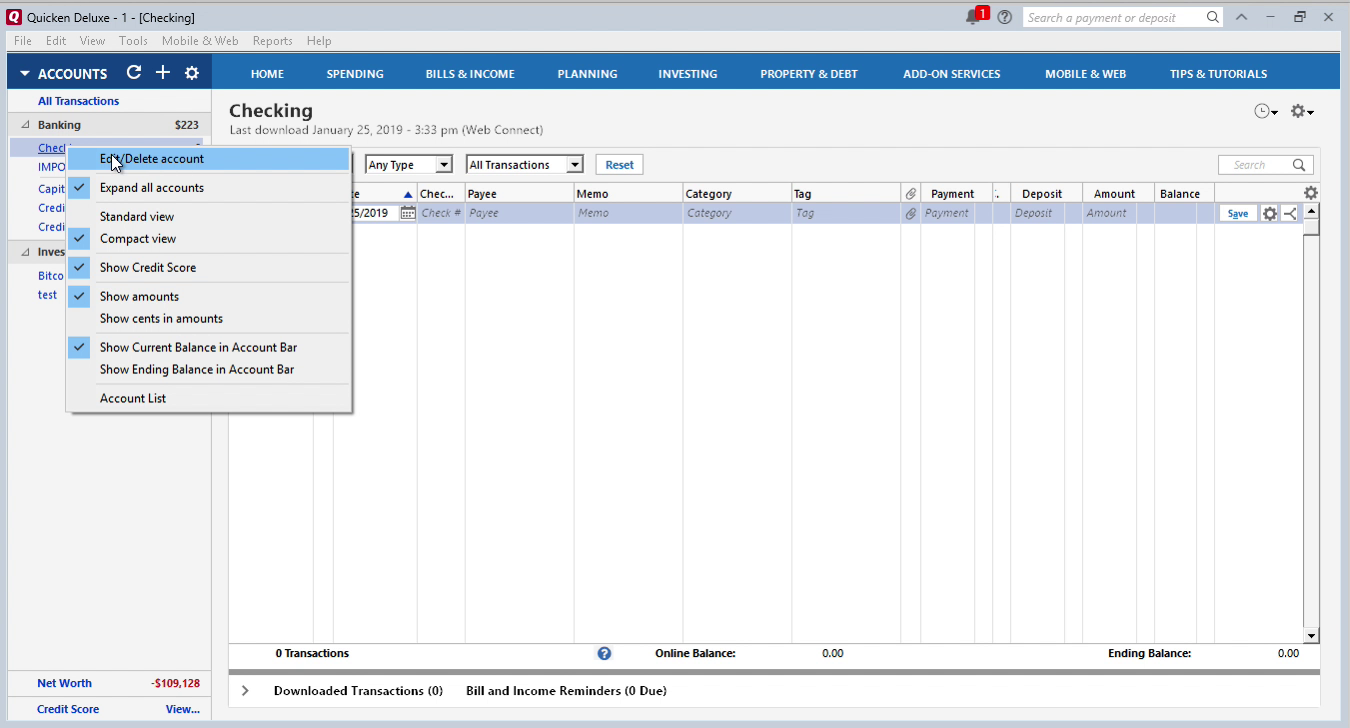This screenshot has width=1350, height=728.
Task: Click the split transaction icon
Action: [1290, 213]
